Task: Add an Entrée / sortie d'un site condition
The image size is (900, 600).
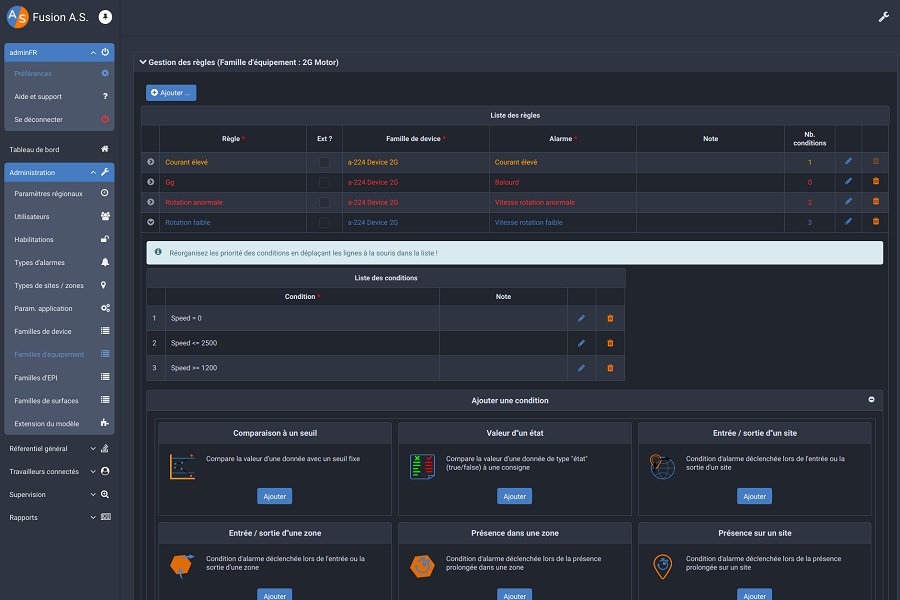Action: (x=754, y=496)
